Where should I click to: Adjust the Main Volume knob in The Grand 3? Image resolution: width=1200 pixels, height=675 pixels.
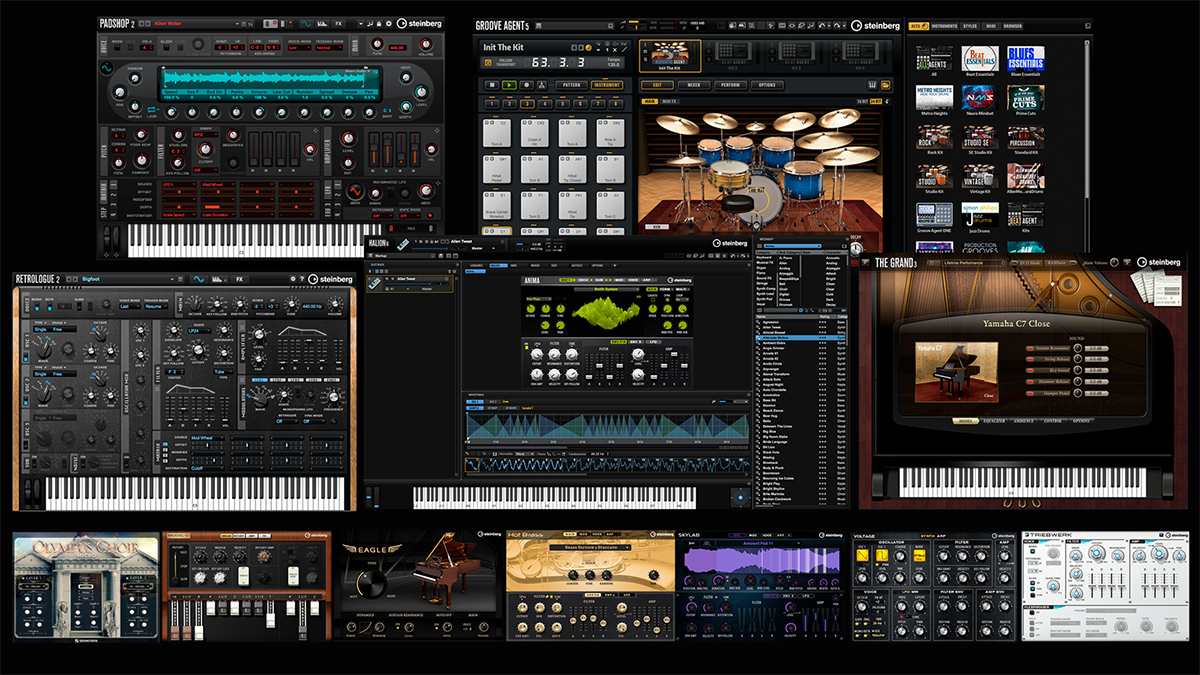(x=1114, y=263)
